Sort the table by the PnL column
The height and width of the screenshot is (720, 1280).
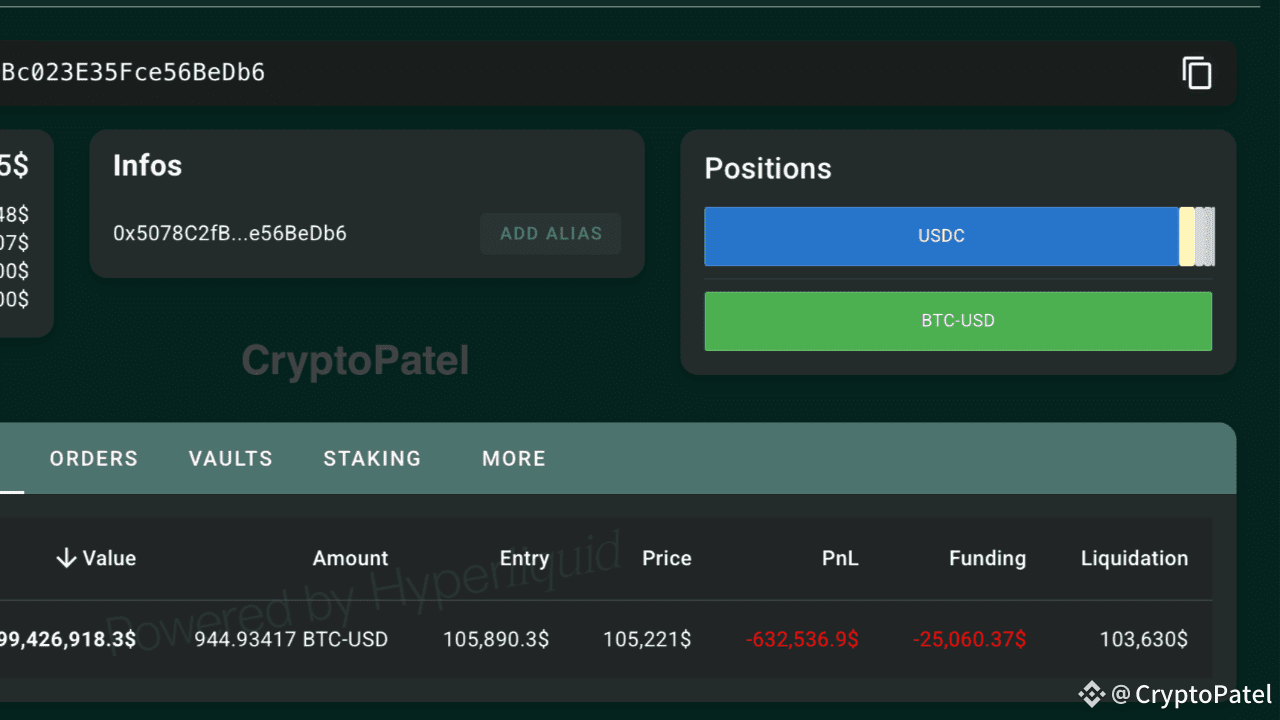pos(840,558)
